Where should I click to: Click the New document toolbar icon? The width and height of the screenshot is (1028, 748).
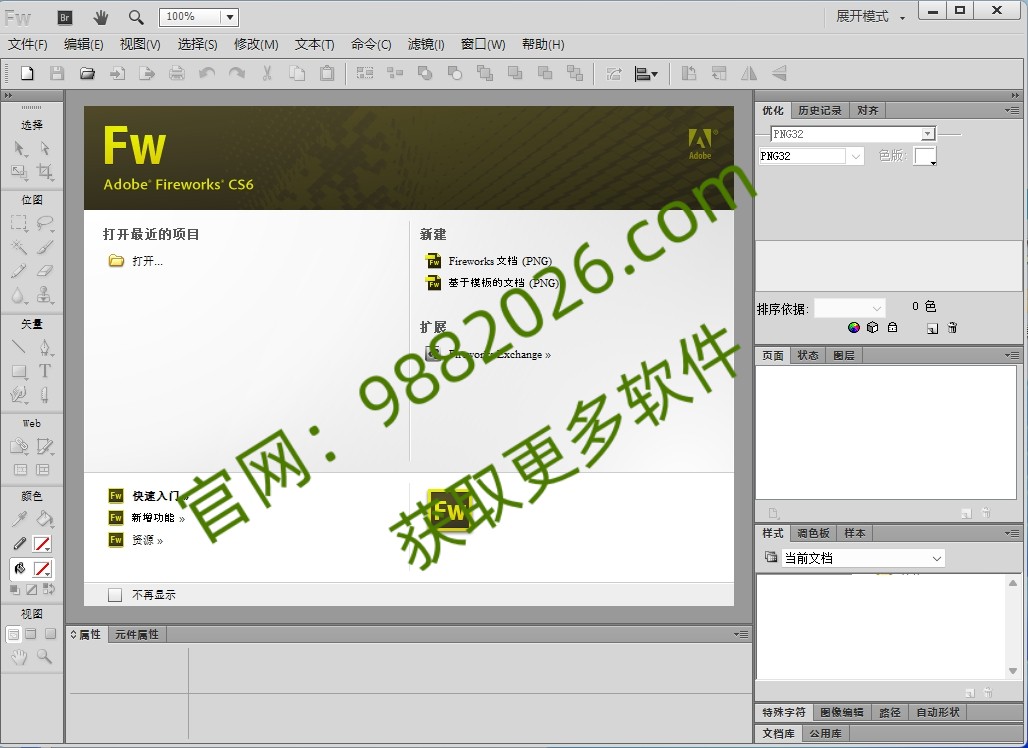[27, 73]
